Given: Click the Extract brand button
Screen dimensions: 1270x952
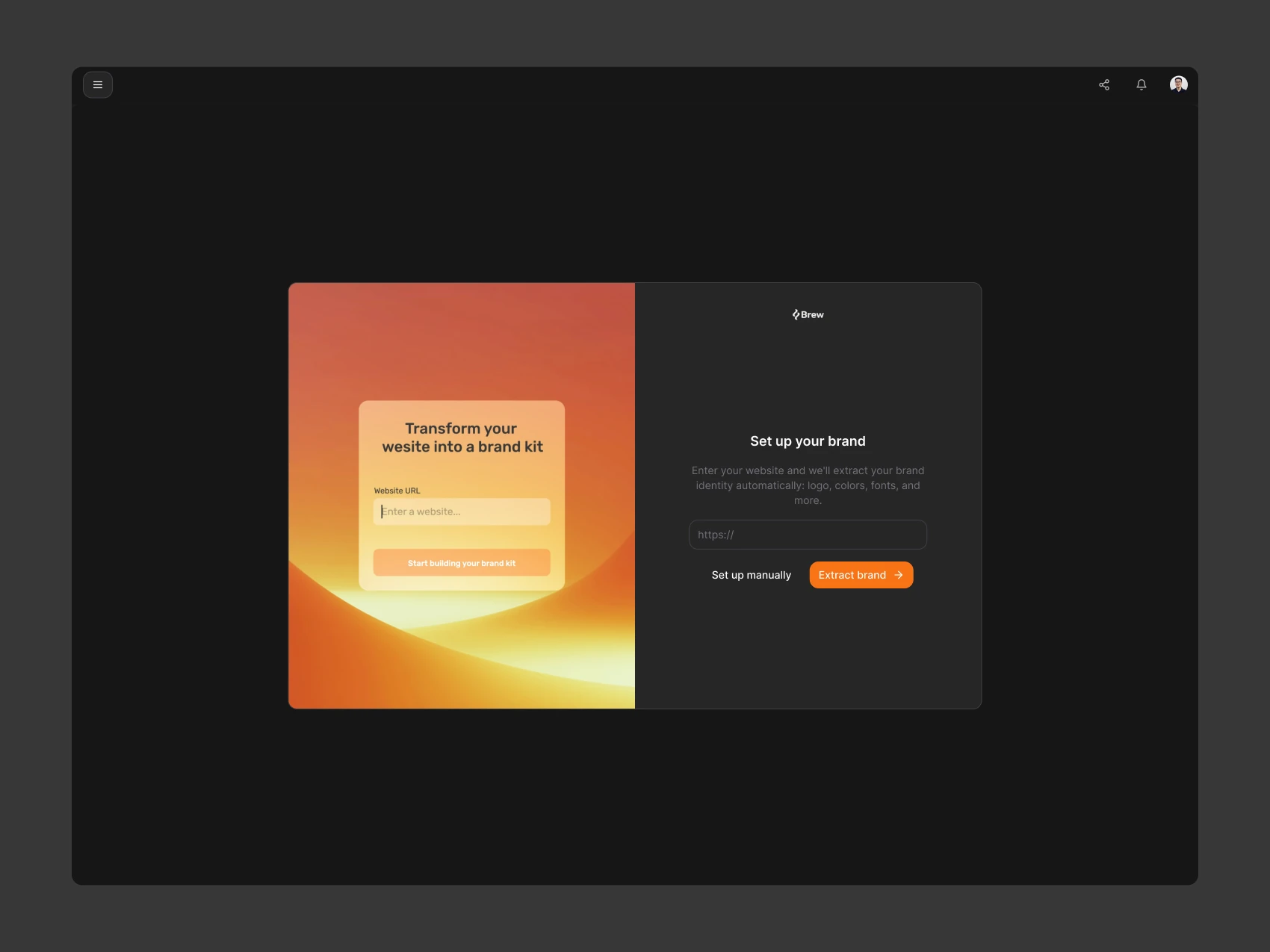Looking at the screenshot, I should [861, 575].
